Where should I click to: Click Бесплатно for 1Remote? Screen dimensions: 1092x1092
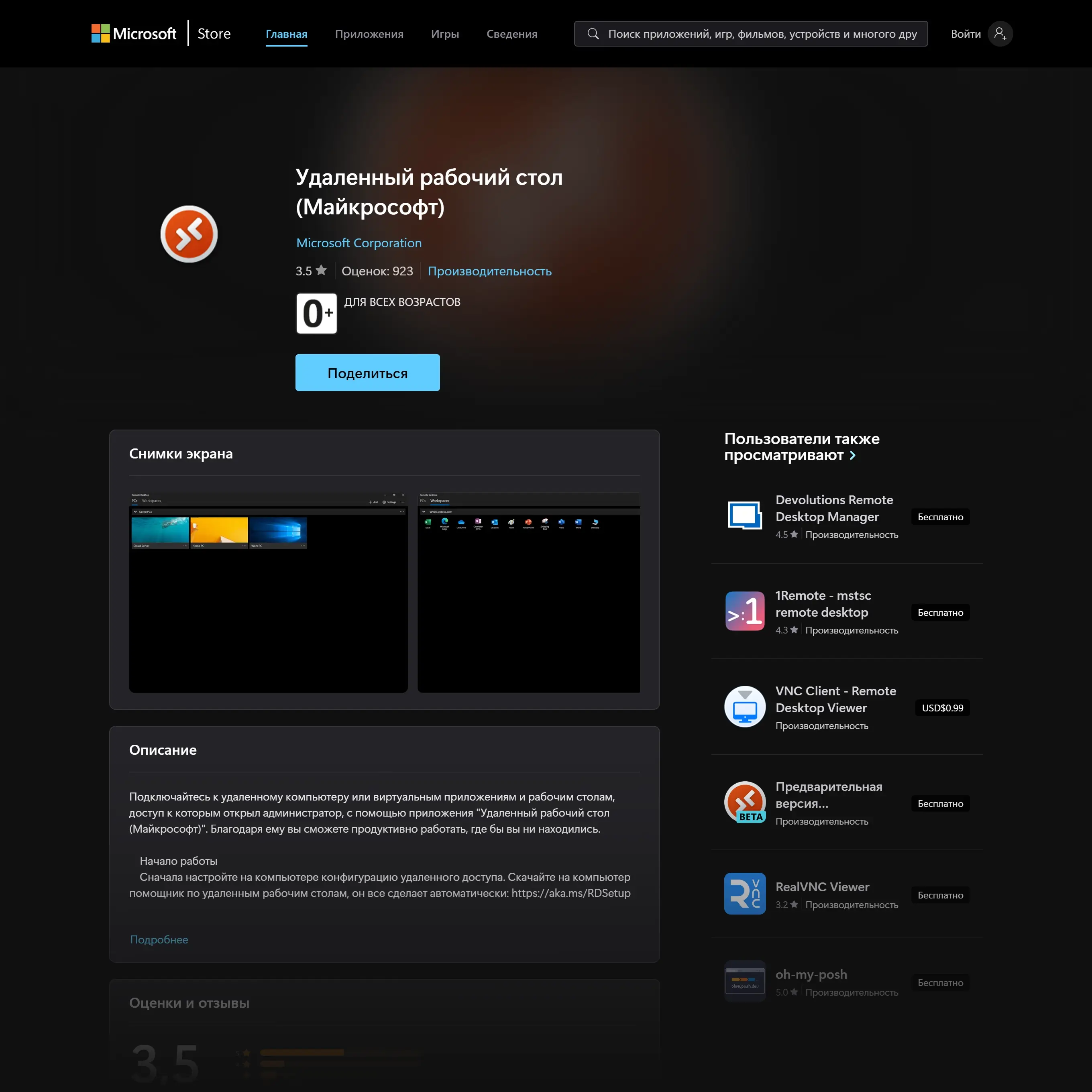point(941,612)
